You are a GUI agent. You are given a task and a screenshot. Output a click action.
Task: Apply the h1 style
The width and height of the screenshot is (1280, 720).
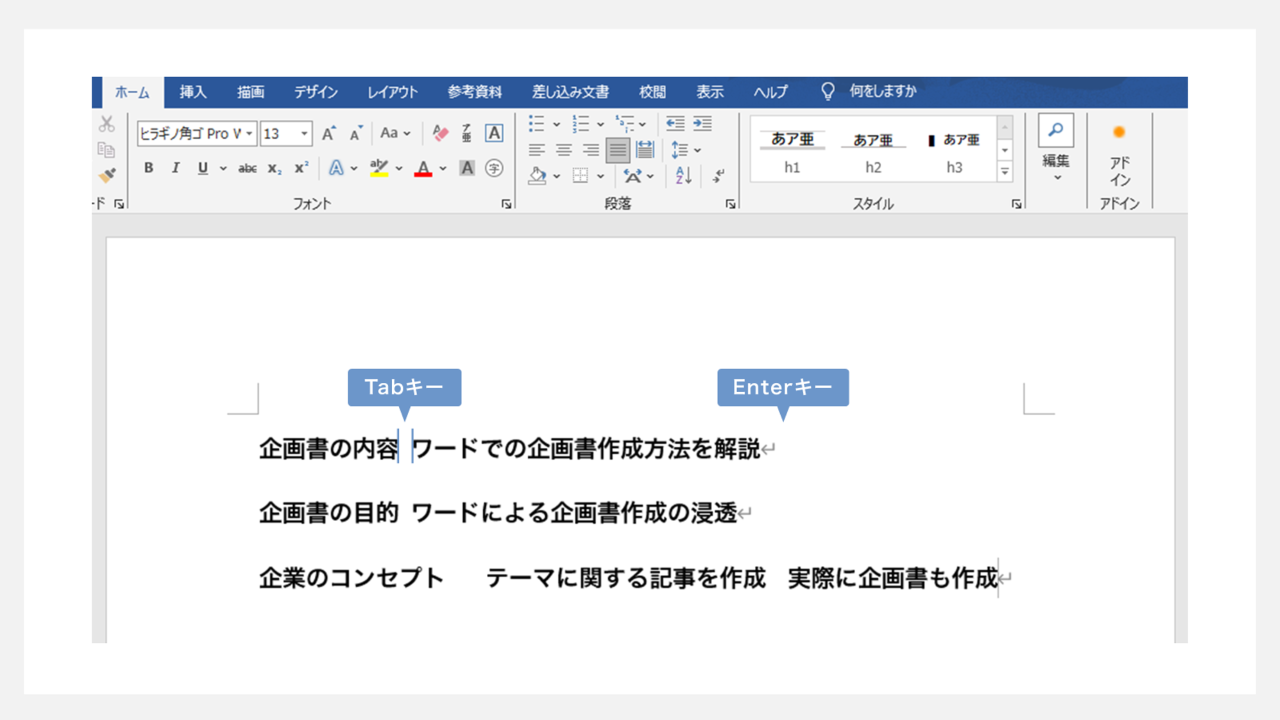(792, 151)
